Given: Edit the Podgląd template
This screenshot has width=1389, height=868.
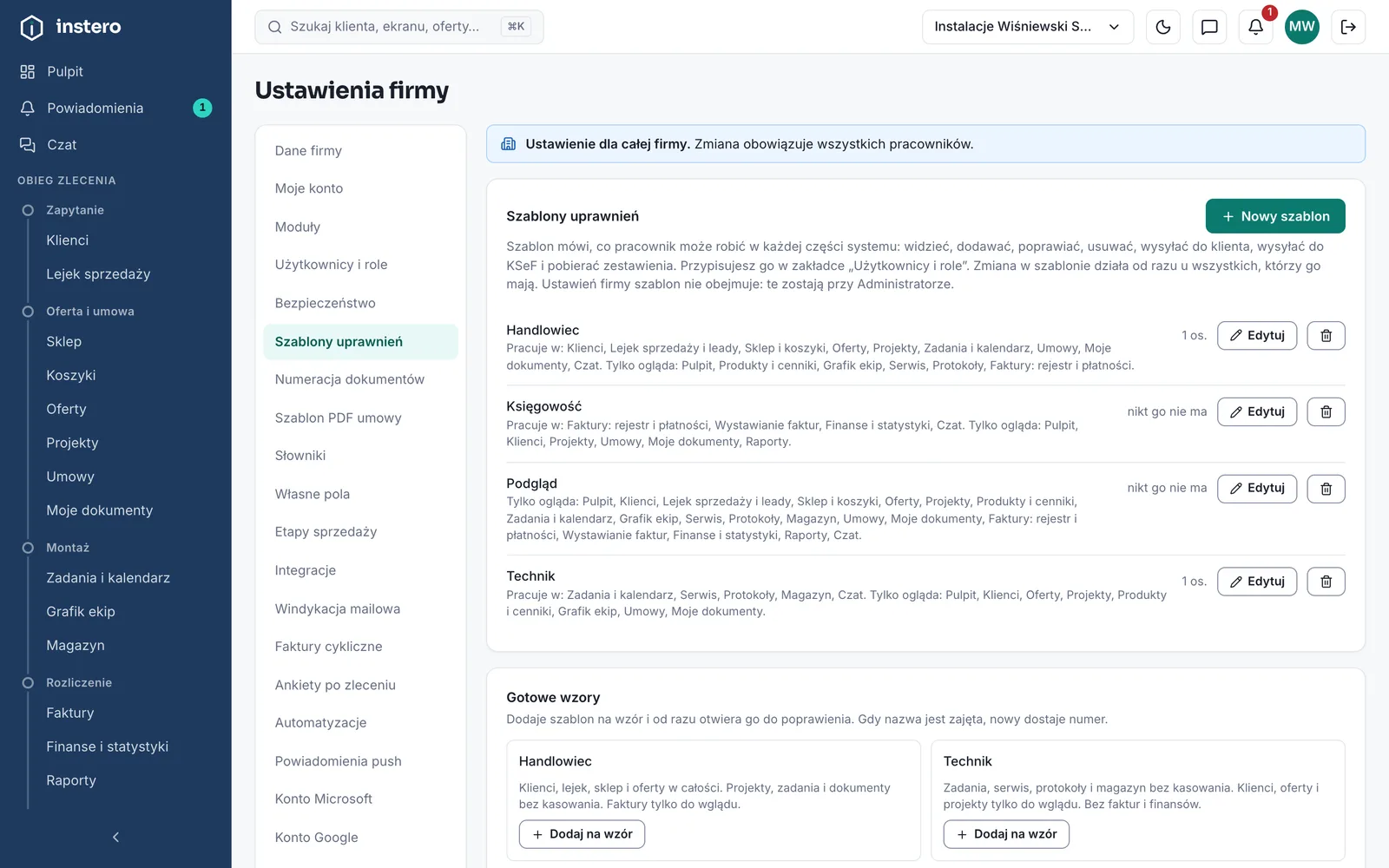Looking at the screenshot, I should click(x=1257, y=489).
